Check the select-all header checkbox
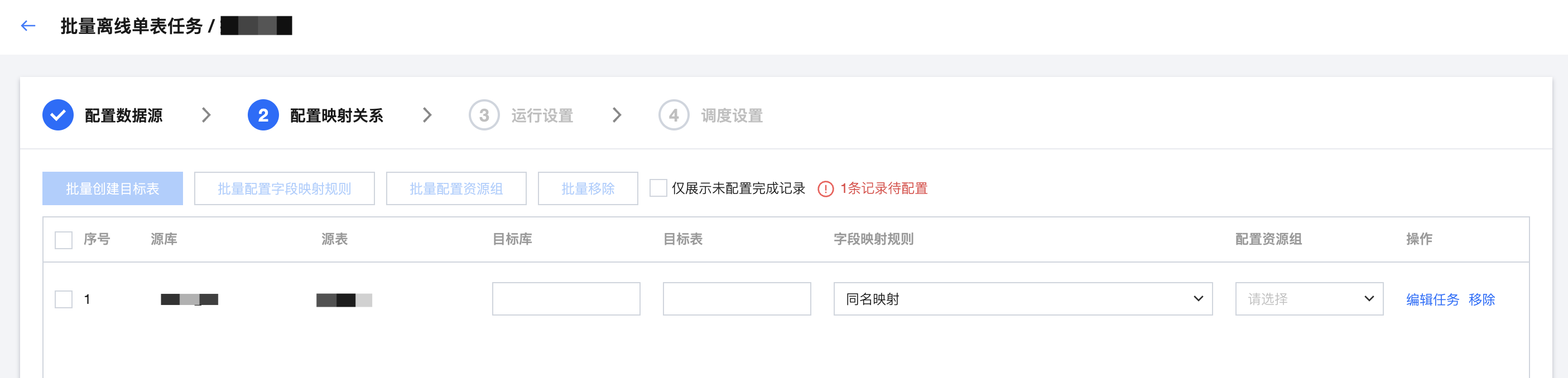This screenshot has width=1568, height=378. (x=63, y=240)
